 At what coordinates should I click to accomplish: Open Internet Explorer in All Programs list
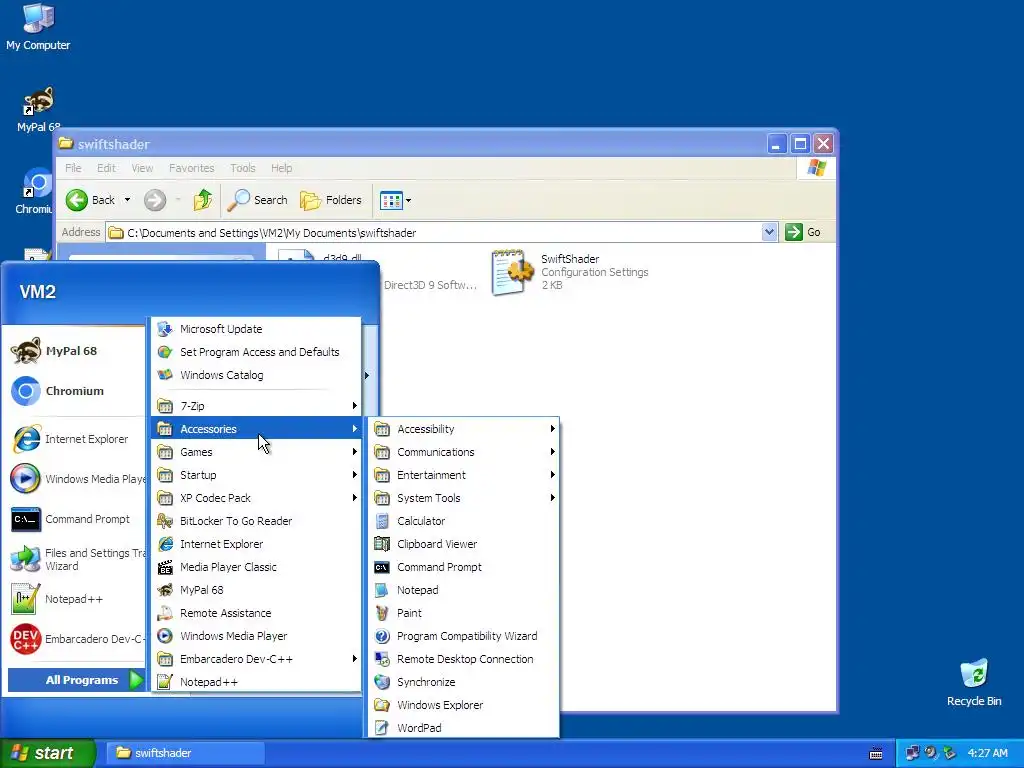256,544
